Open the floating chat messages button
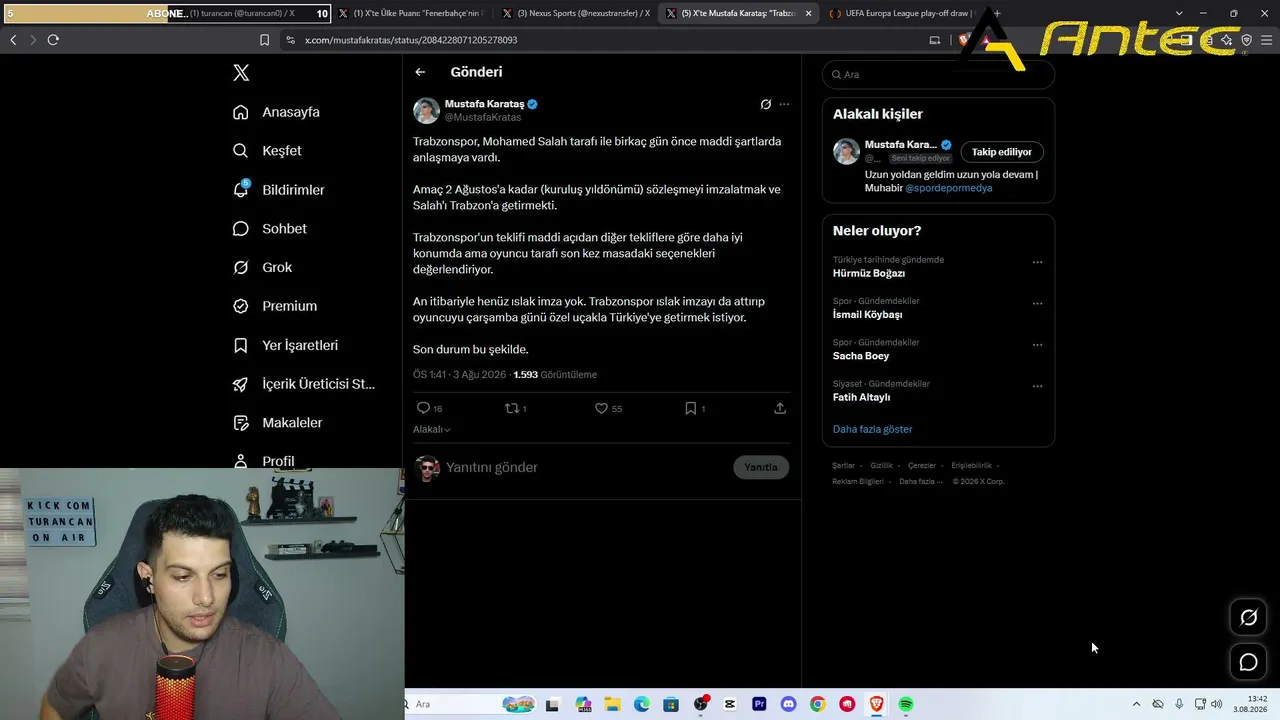1280x720 pixels. point(1249,662)
